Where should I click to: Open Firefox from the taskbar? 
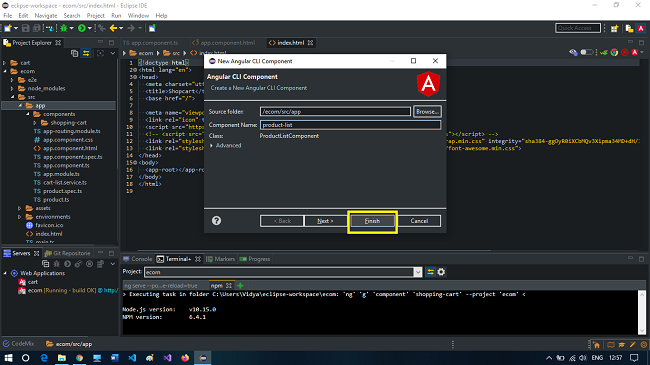185,358
